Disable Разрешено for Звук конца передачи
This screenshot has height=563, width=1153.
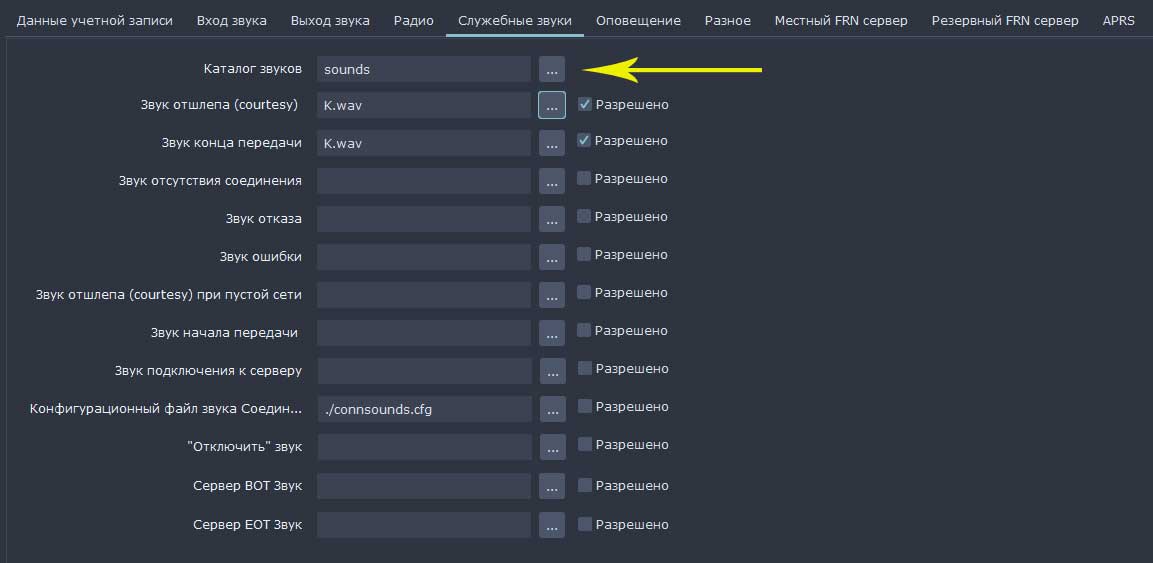(585, 140)
